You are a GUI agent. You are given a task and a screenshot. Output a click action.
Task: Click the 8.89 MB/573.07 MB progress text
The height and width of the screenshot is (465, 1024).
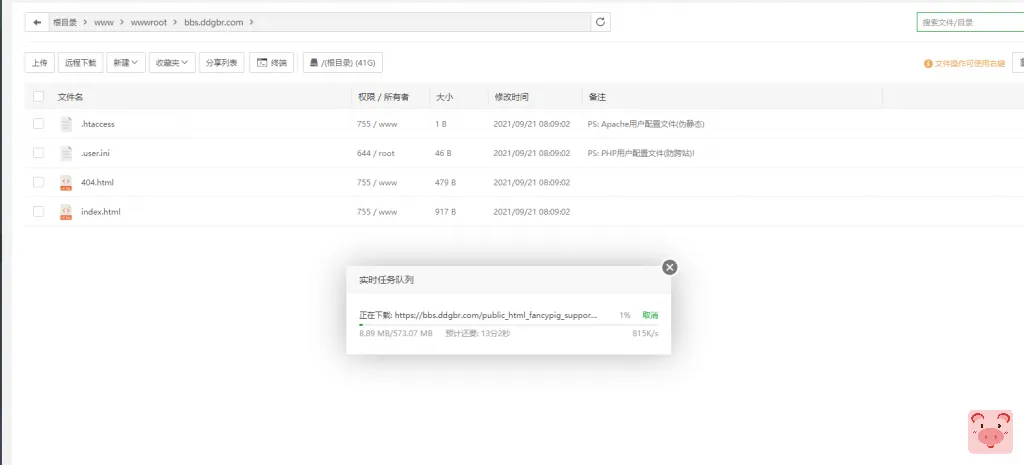pos(396,333)
